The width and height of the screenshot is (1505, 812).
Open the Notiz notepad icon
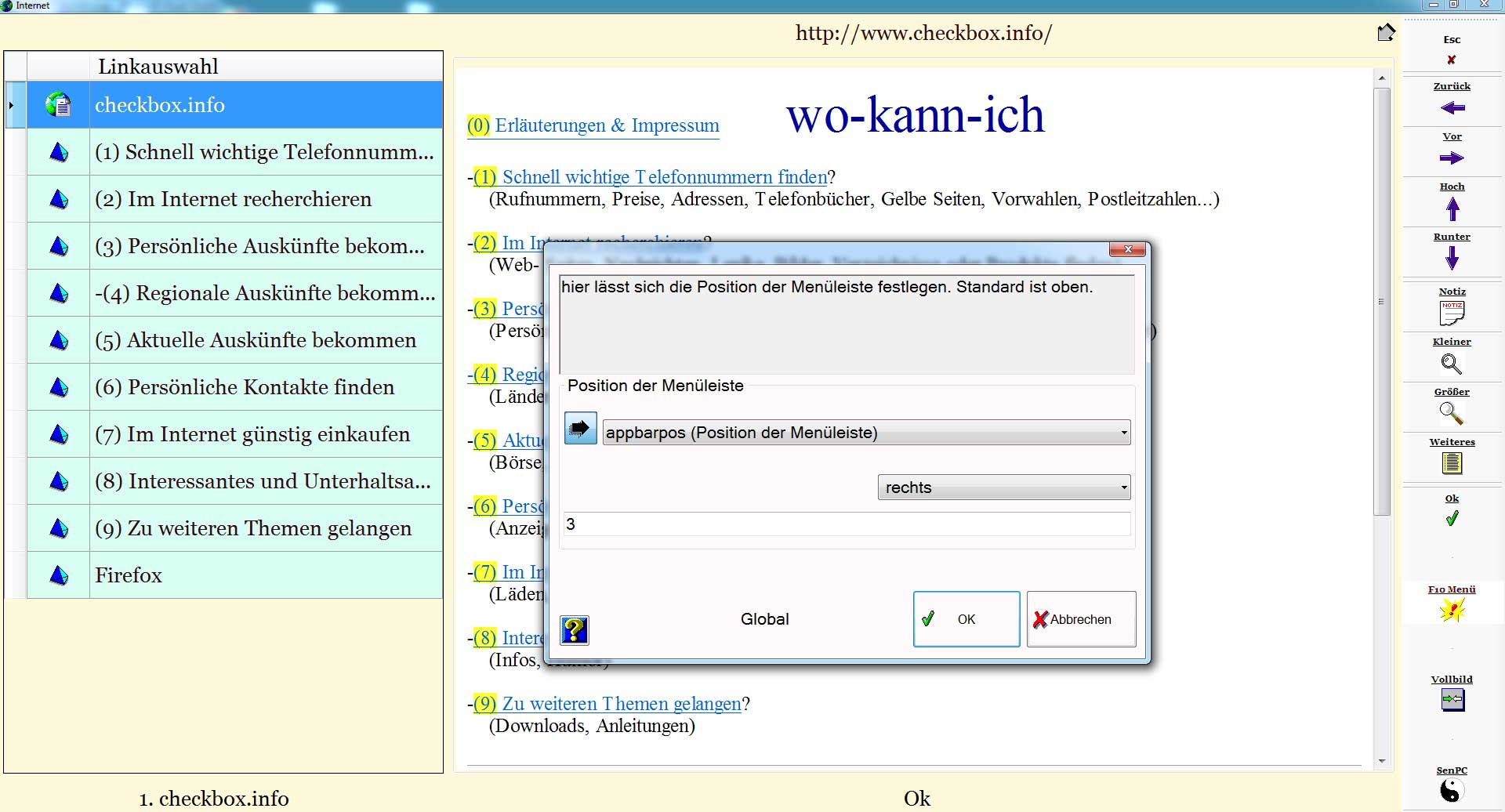pyautogui.click(x=1452, y=313)
